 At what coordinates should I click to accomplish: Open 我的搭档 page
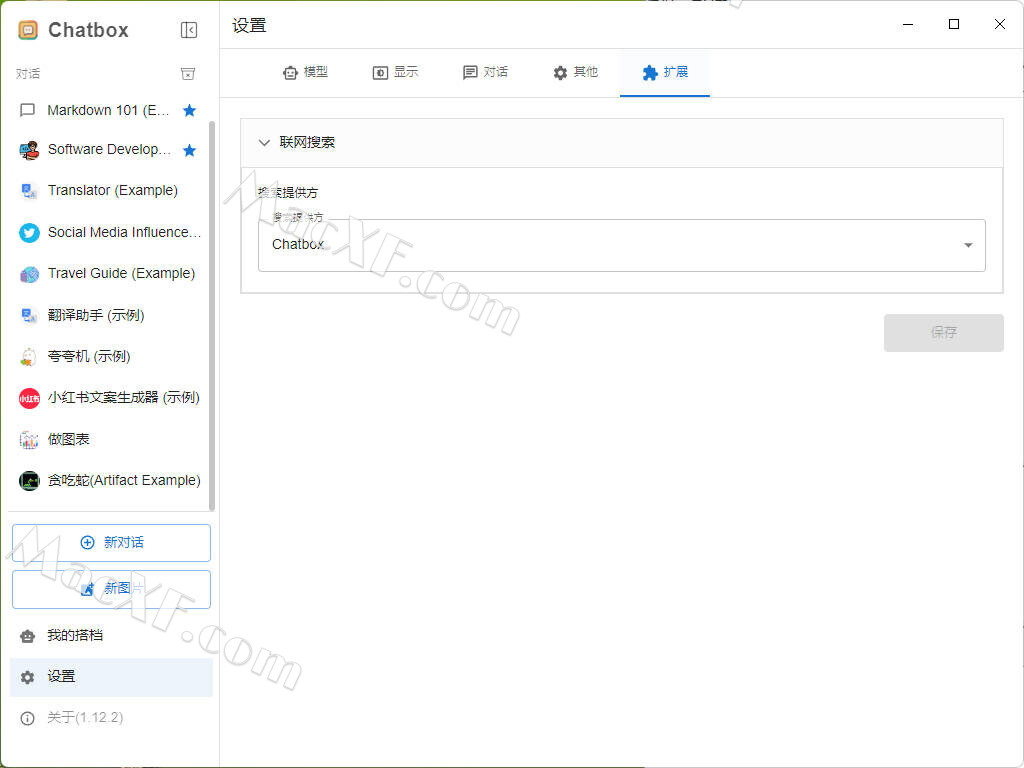coord(111,636)
